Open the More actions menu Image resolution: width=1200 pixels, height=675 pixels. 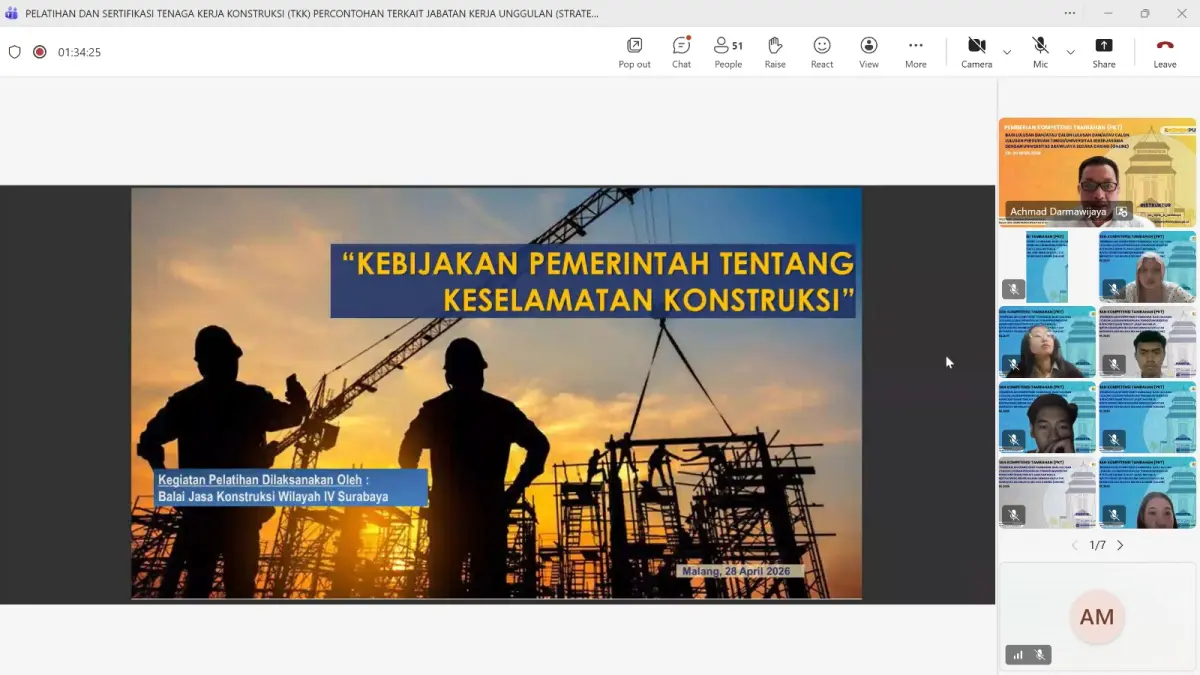[x=916, y=52]
